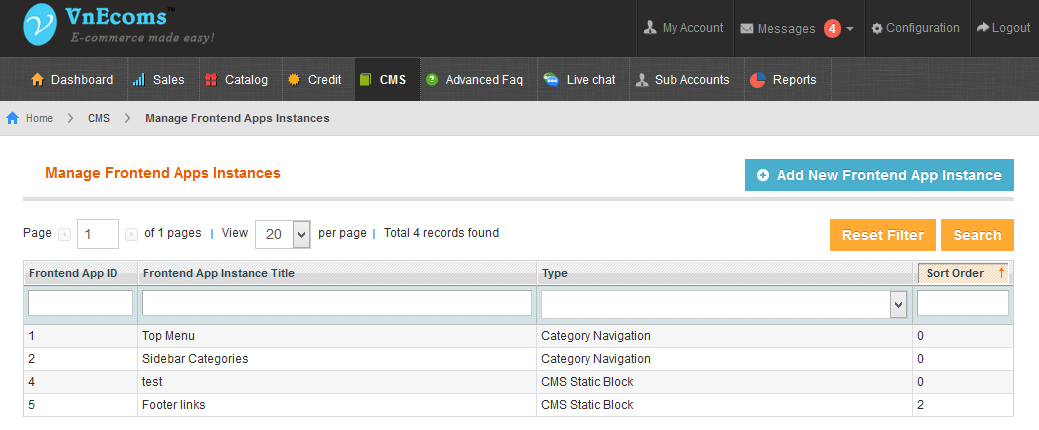
Task: Open the Messages link
Action: [x=787, y=28]
